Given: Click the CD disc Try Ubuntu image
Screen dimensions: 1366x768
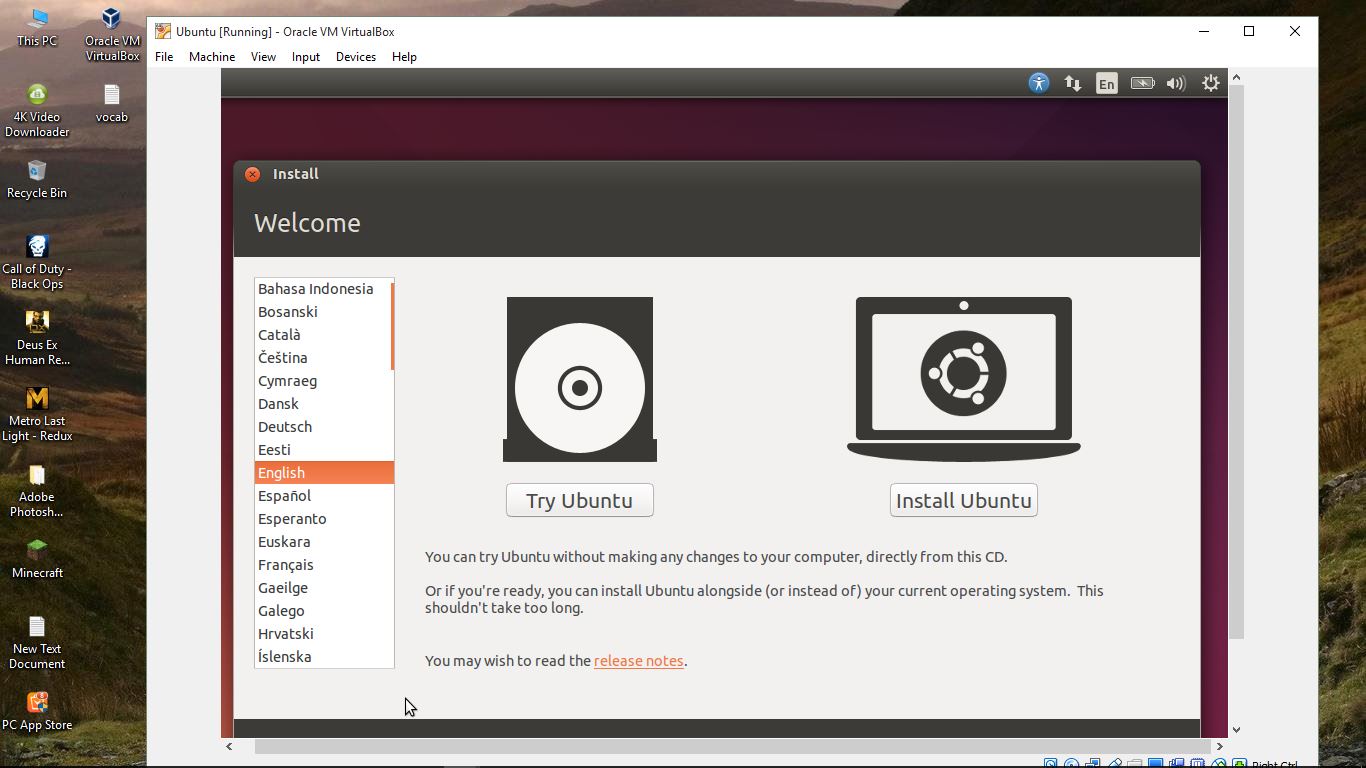Looking at the screenshot, I should tap(580, 379).
